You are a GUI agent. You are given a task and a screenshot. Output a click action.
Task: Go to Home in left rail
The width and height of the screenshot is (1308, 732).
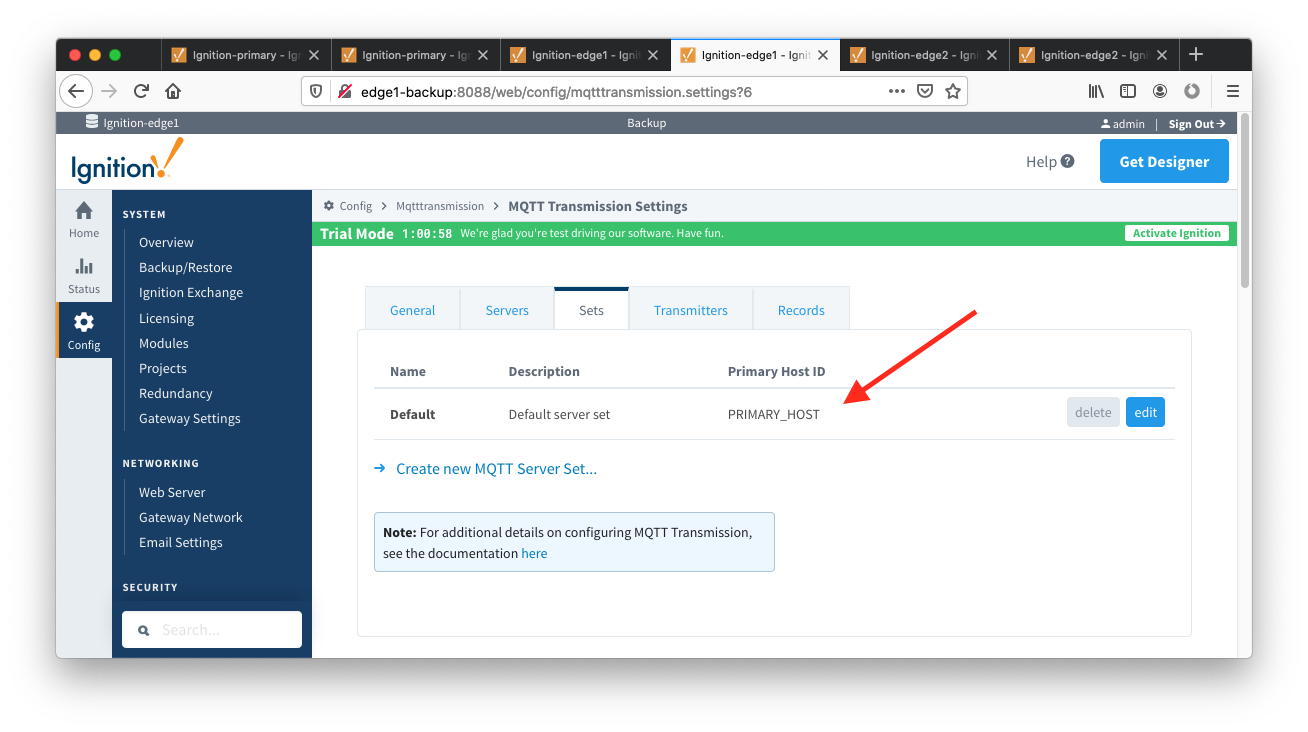84,219
